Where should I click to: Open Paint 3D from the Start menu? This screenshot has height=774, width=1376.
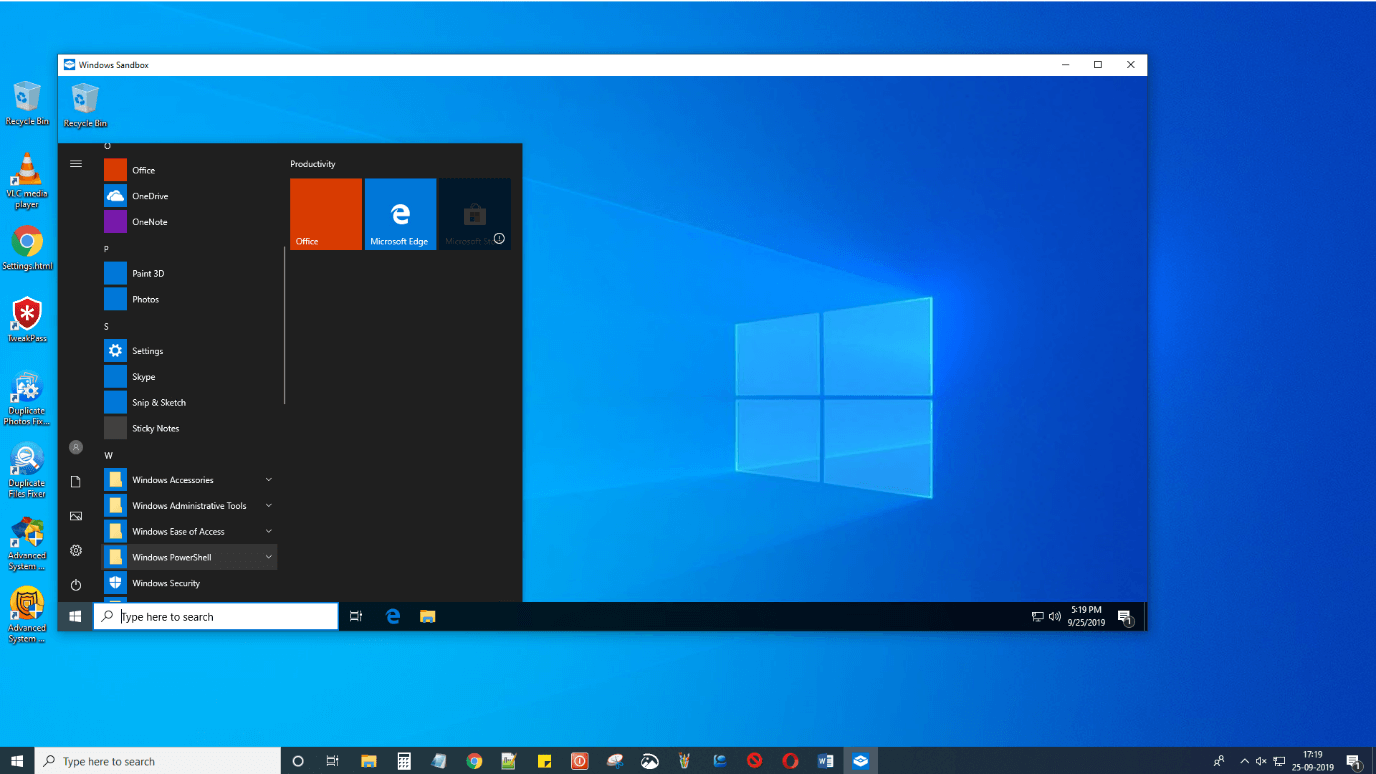(146, 273)
